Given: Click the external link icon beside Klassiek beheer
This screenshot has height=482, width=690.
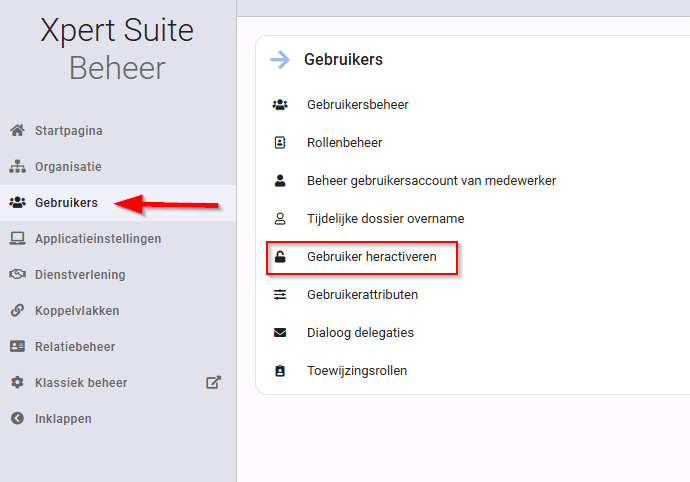Looking at the screenshot, I should (x=213, y=382).
